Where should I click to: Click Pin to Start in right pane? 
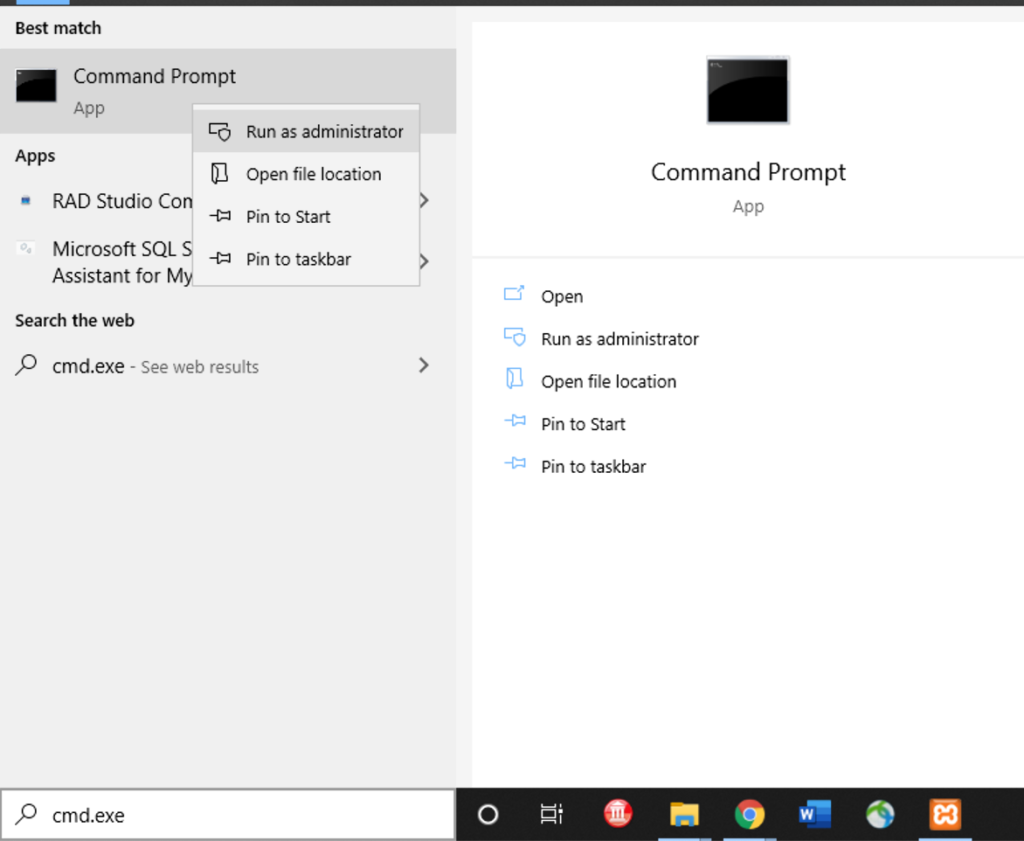coord(583,424)
